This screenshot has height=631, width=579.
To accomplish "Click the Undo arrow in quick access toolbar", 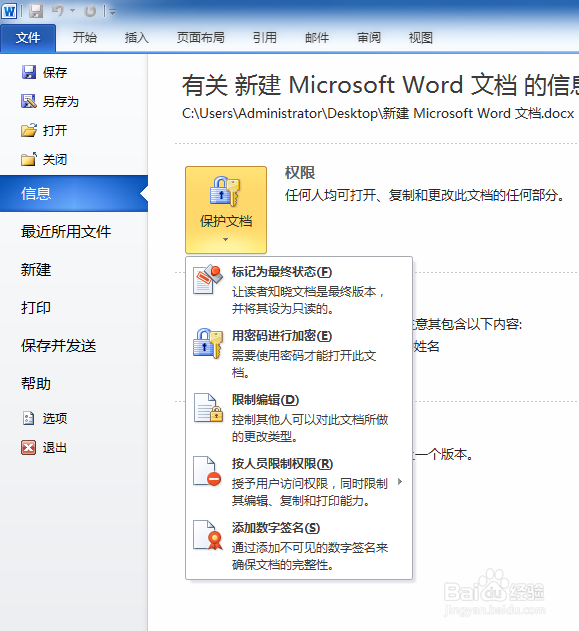I will [x=58, y=11].
